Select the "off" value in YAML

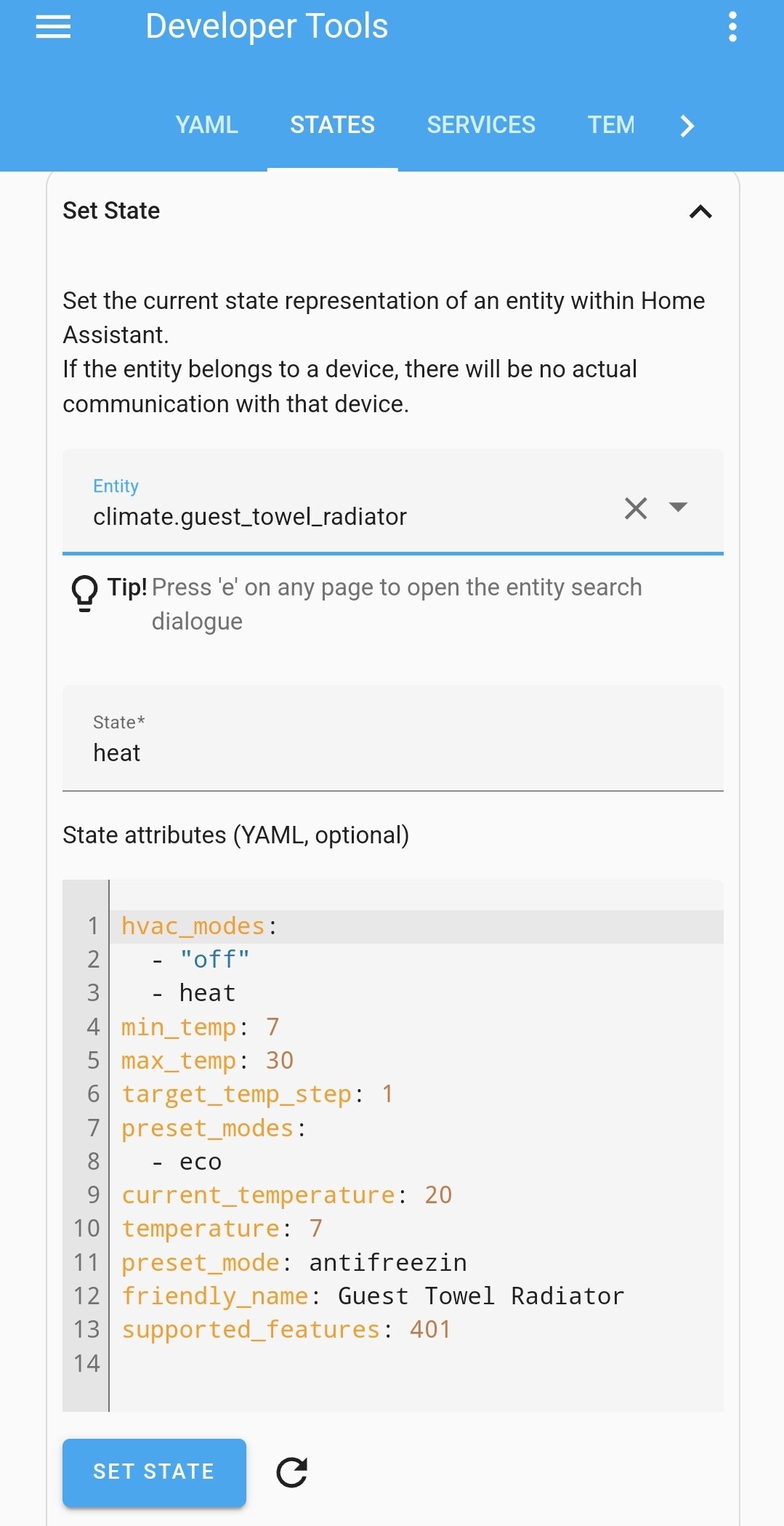(x=214, y=960)
